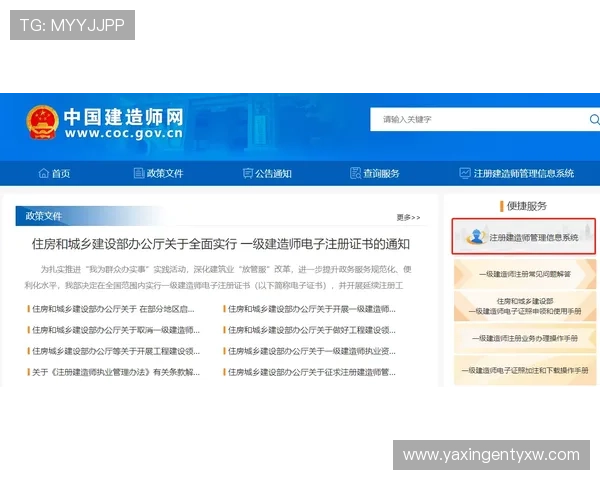
Task: Open 一级建造师注册常见问题解答
Action: (x=525, y=274)
